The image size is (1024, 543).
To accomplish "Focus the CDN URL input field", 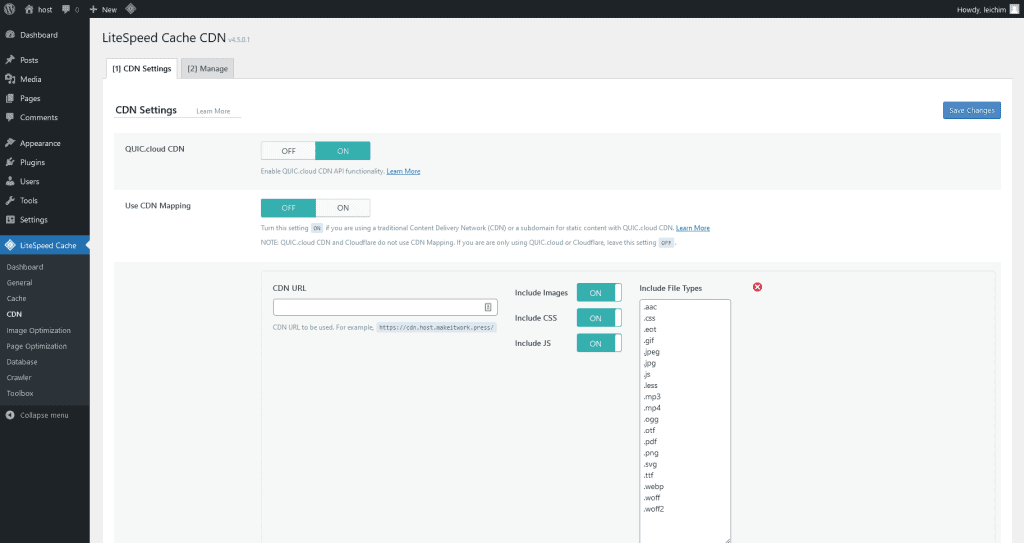I will click(x=385, y=307).
